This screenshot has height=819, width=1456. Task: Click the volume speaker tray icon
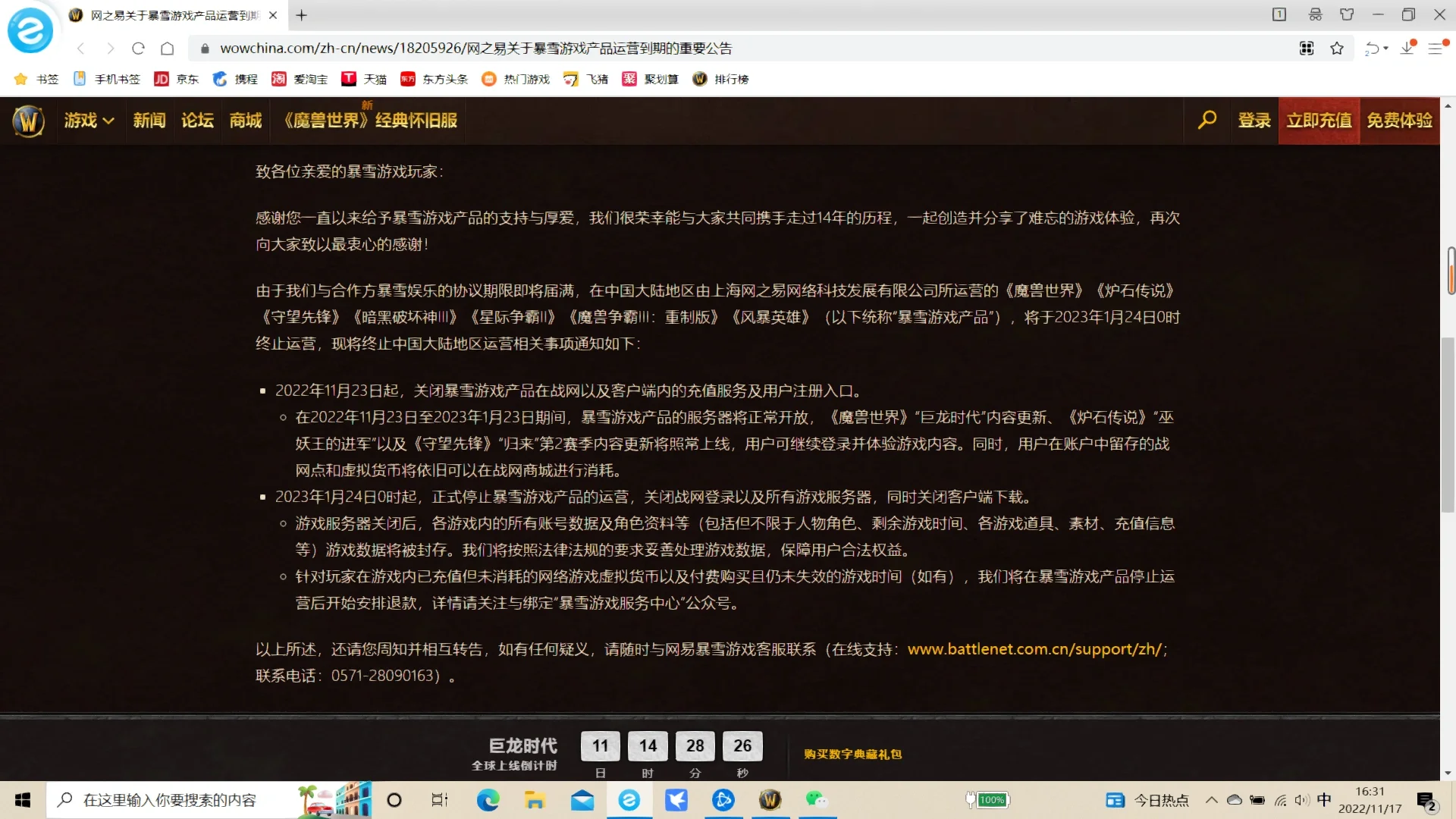pos(1302,800)
